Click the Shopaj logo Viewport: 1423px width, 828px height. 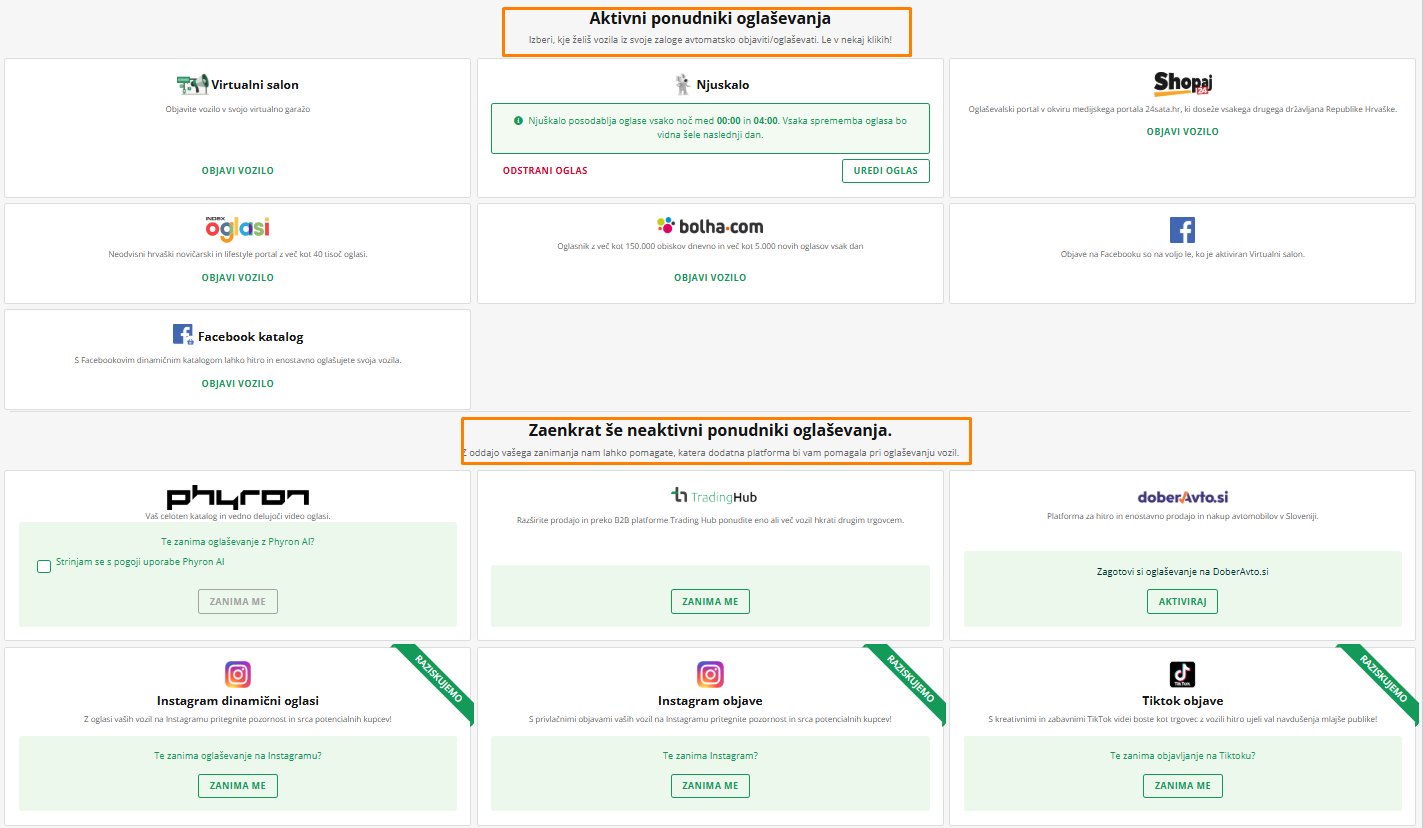1182,83
